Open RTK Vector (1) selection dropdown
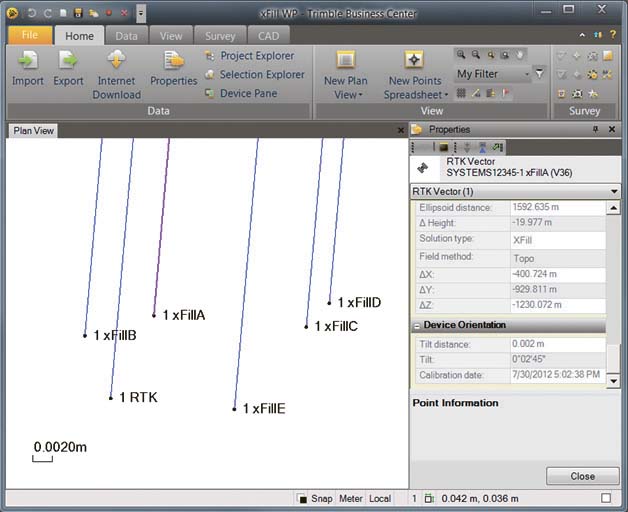Screen dimensions: 628x512 click(x=614, y=191)
